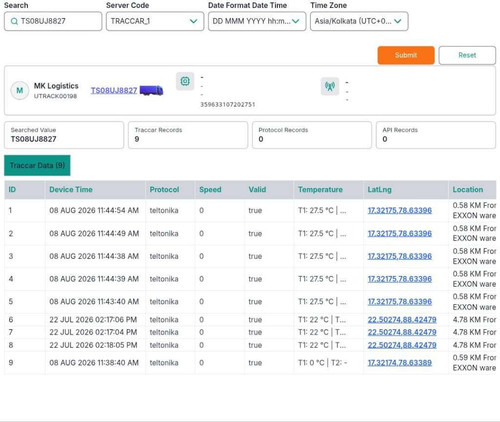Open the Server Code TRACCAR_1 dropdown
The image size is (500, 422).
(x=155, y=21)
